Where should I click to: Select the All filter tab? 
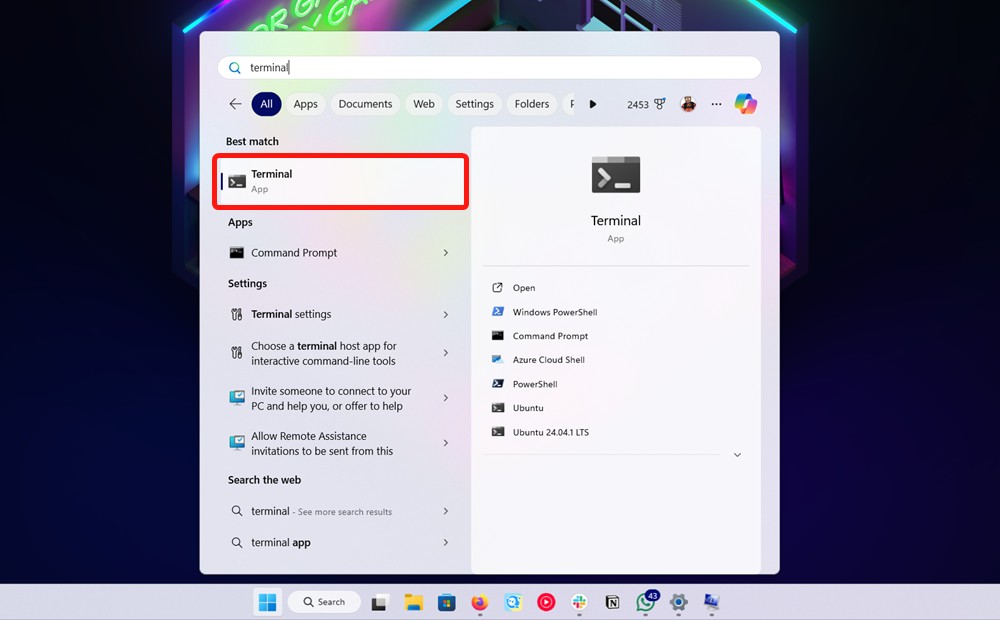click(266, 104)
